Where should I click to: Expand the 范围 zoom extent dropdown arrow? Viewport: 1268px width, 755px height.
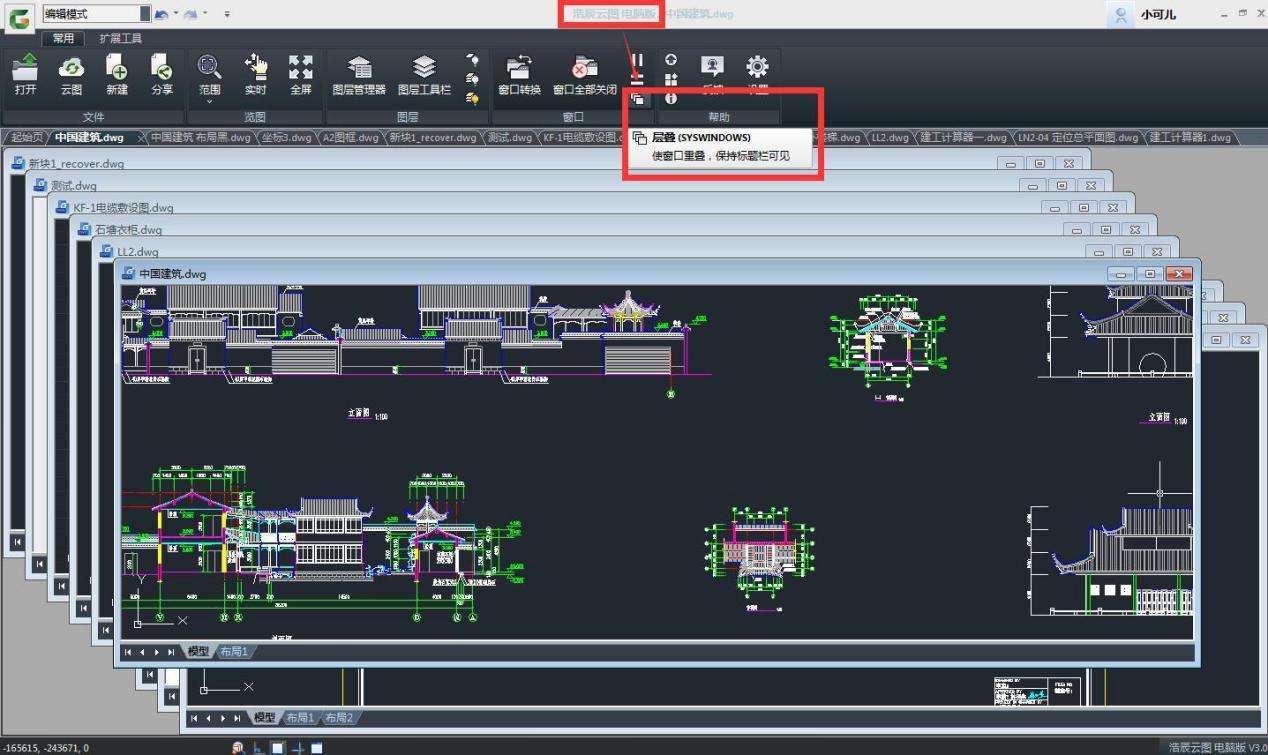209,102
